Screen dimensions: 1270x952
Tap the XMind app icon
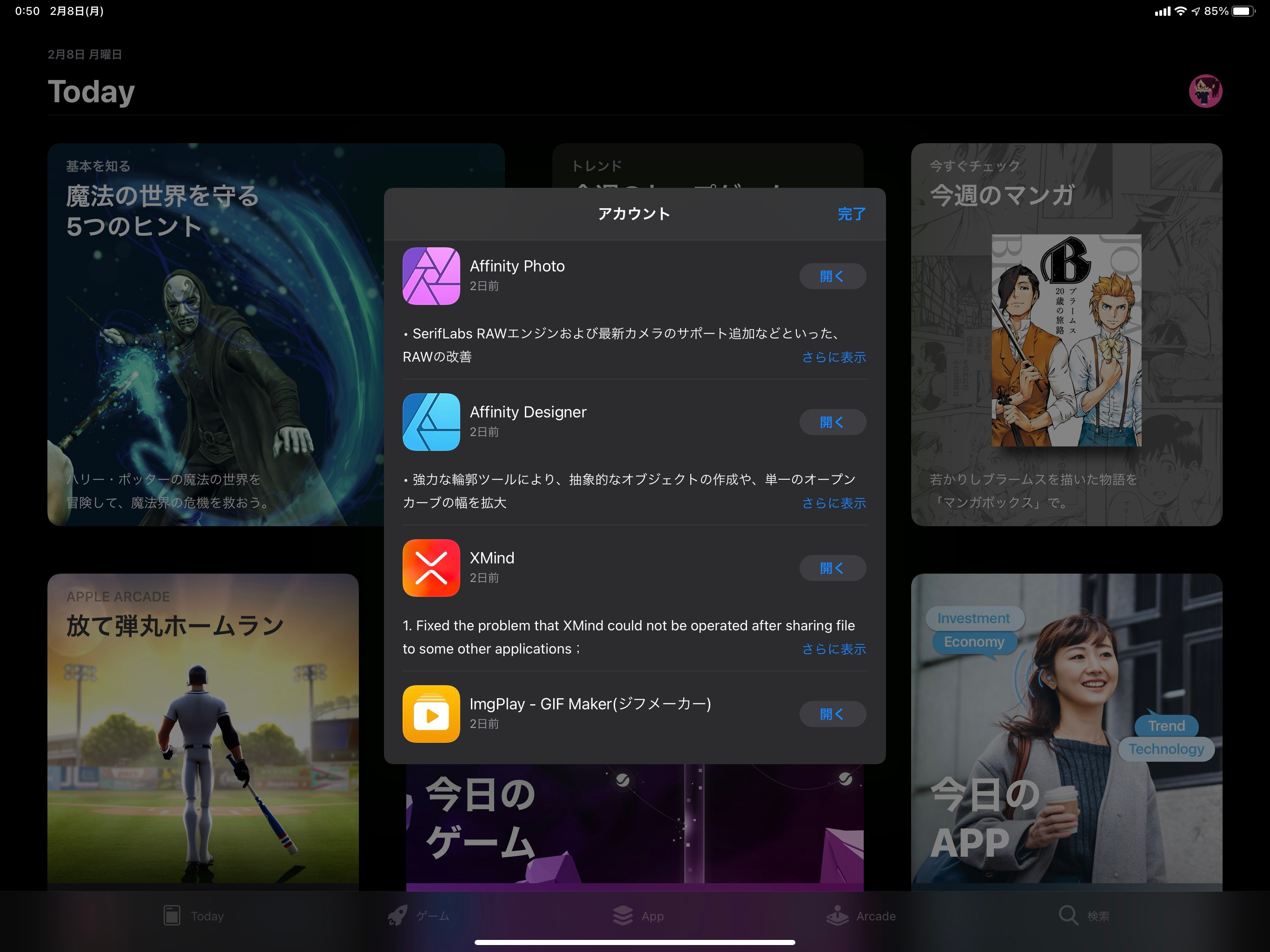[430, 568]
